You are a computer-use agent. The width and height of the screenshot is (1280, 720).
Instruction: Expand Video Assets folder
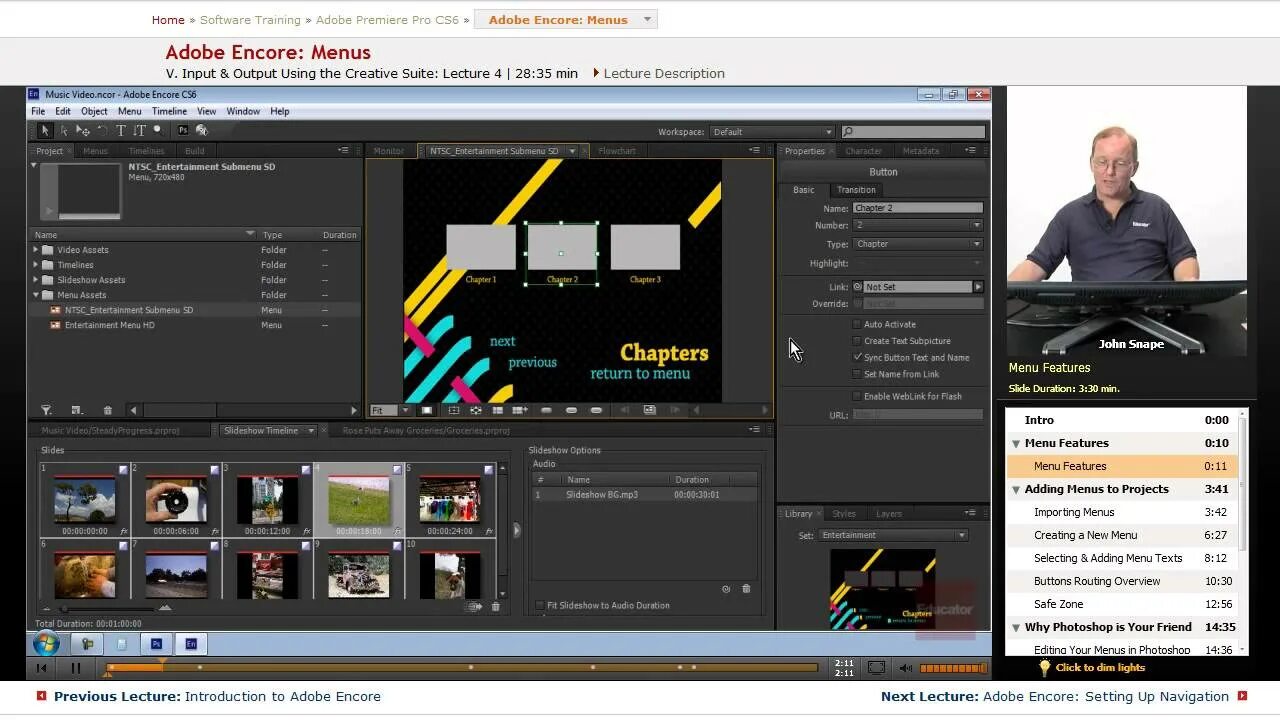(37, 250)
